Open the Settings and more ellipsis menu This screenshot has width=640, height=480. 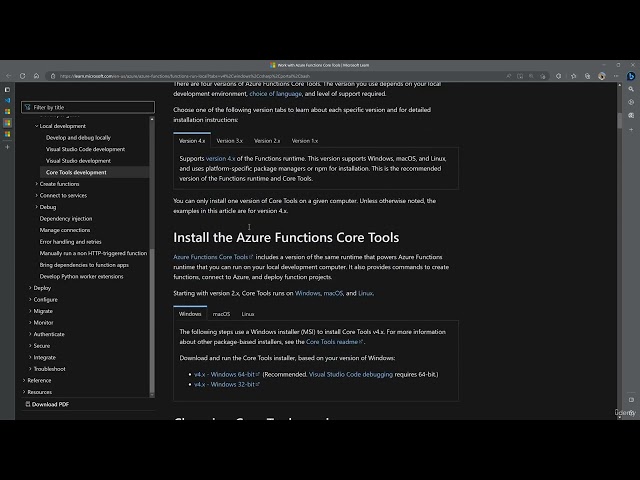tap(616, 76)
